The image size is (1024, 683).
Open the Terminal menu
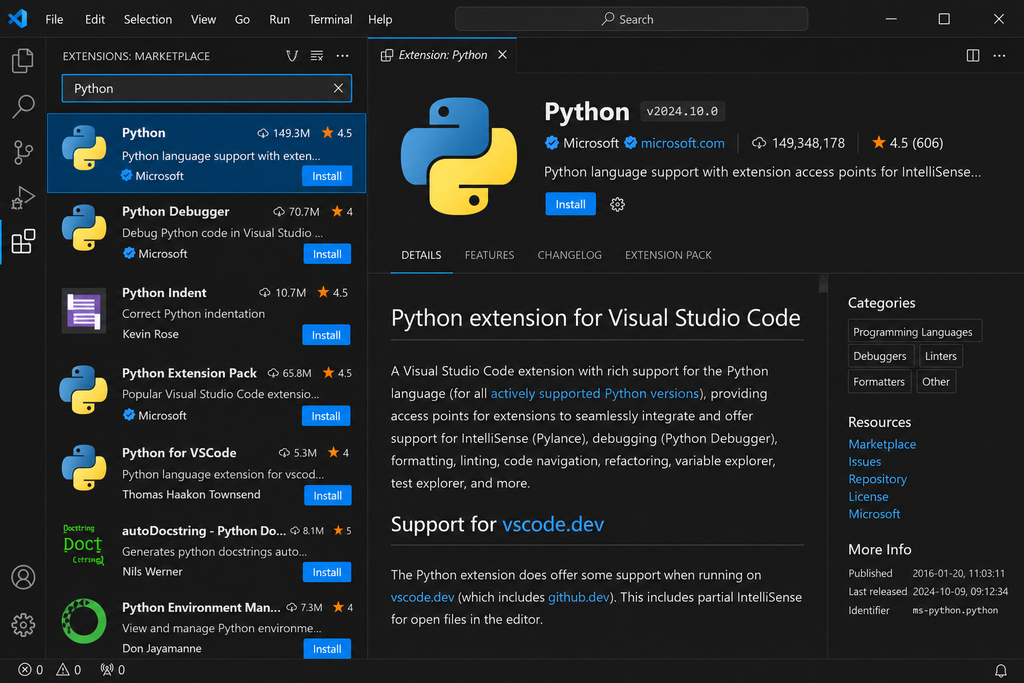click(330, 20)
